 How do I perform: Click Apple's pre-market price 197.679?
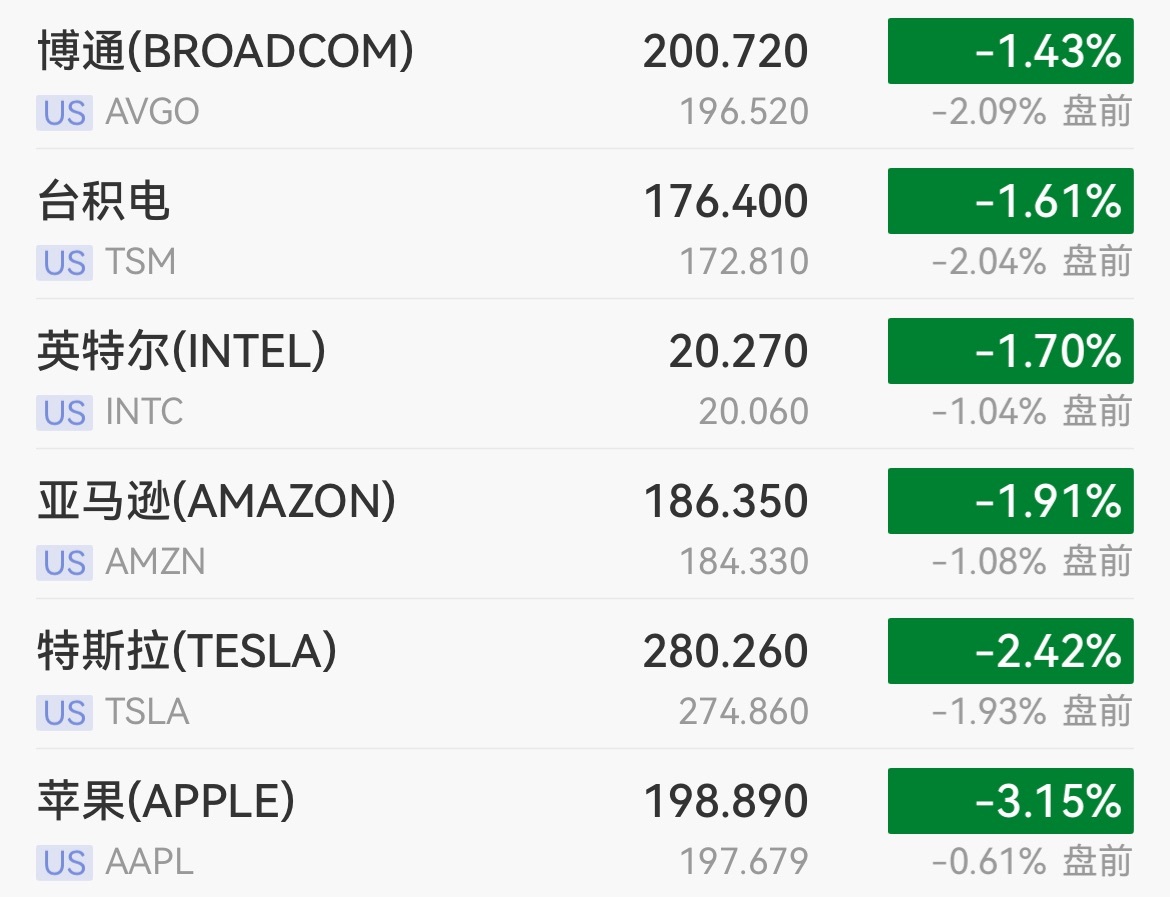743,862
